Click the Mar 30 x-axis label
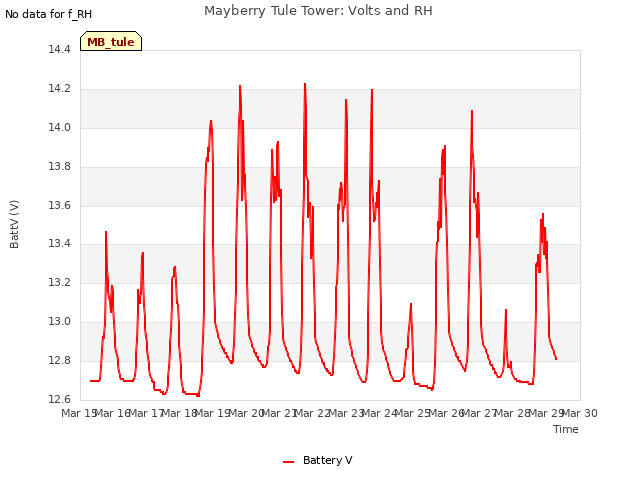 pyautogui.click(x=580, y=413)
